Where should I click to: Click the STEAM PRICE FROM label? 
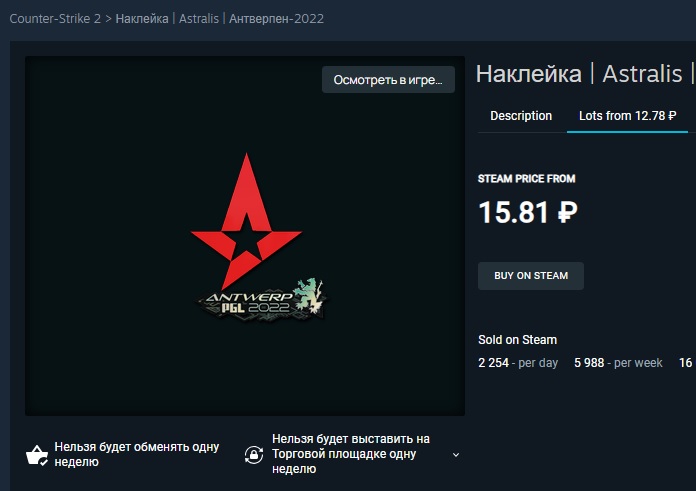(526, 178)
